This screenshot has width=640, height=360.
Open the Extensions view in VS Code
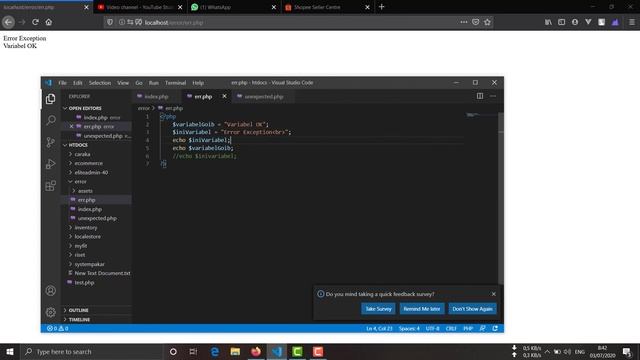pyautogui.click(x=51, y=186)
